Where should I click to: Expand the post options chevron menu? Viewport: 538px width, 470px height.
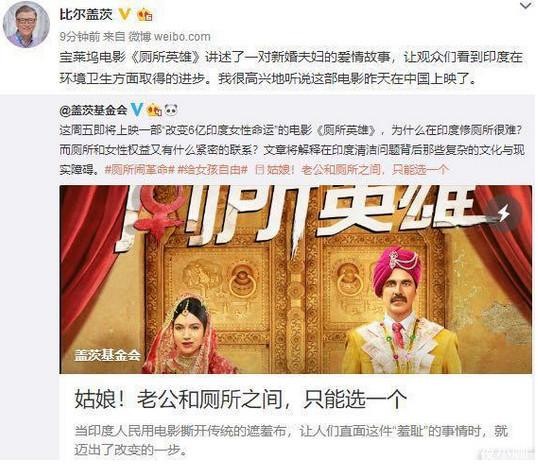(526, 6)
